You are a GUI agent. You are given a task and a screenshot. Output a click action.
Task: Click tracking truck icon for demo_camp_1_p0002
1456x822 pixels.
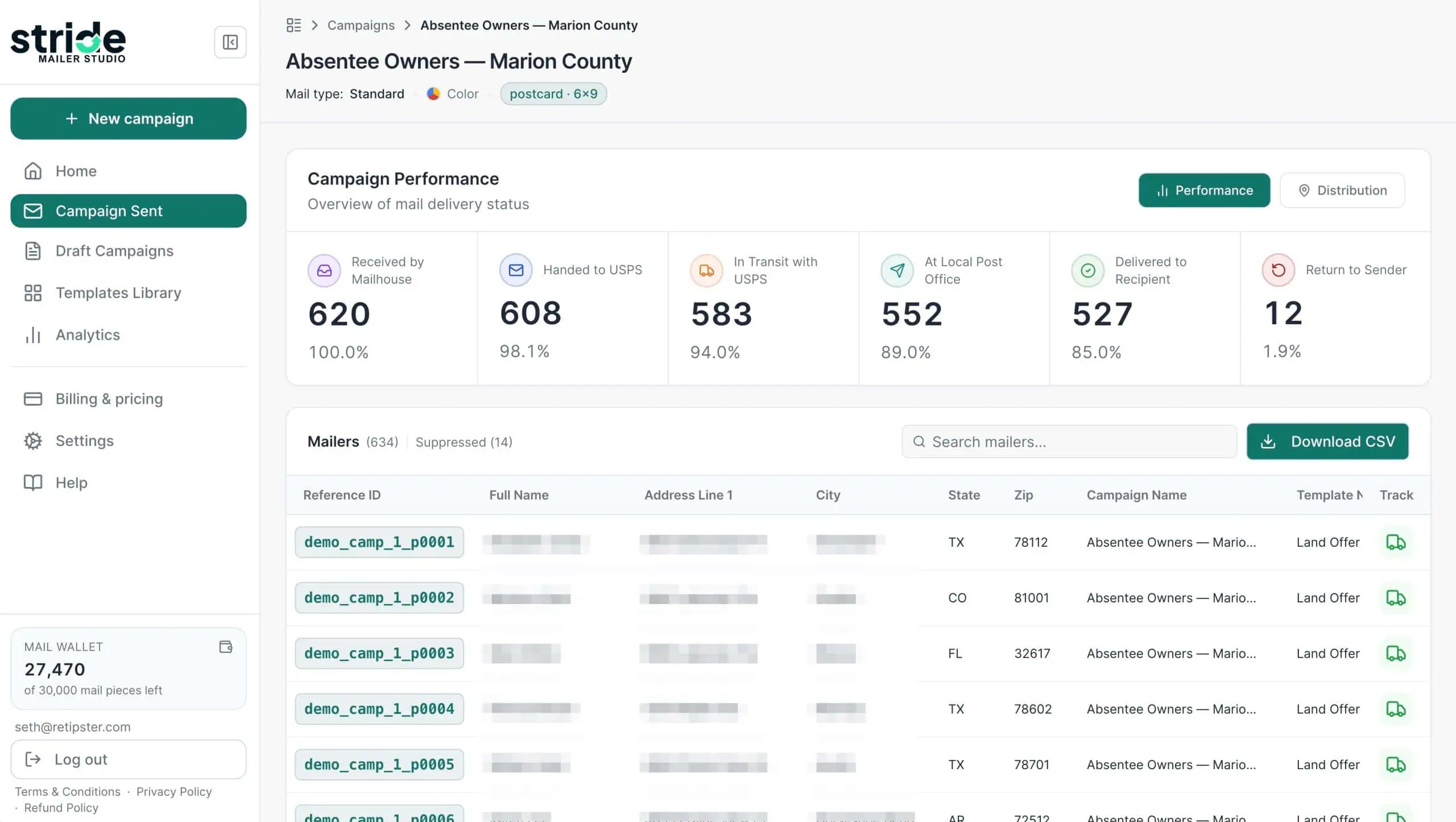point(1396,598)
